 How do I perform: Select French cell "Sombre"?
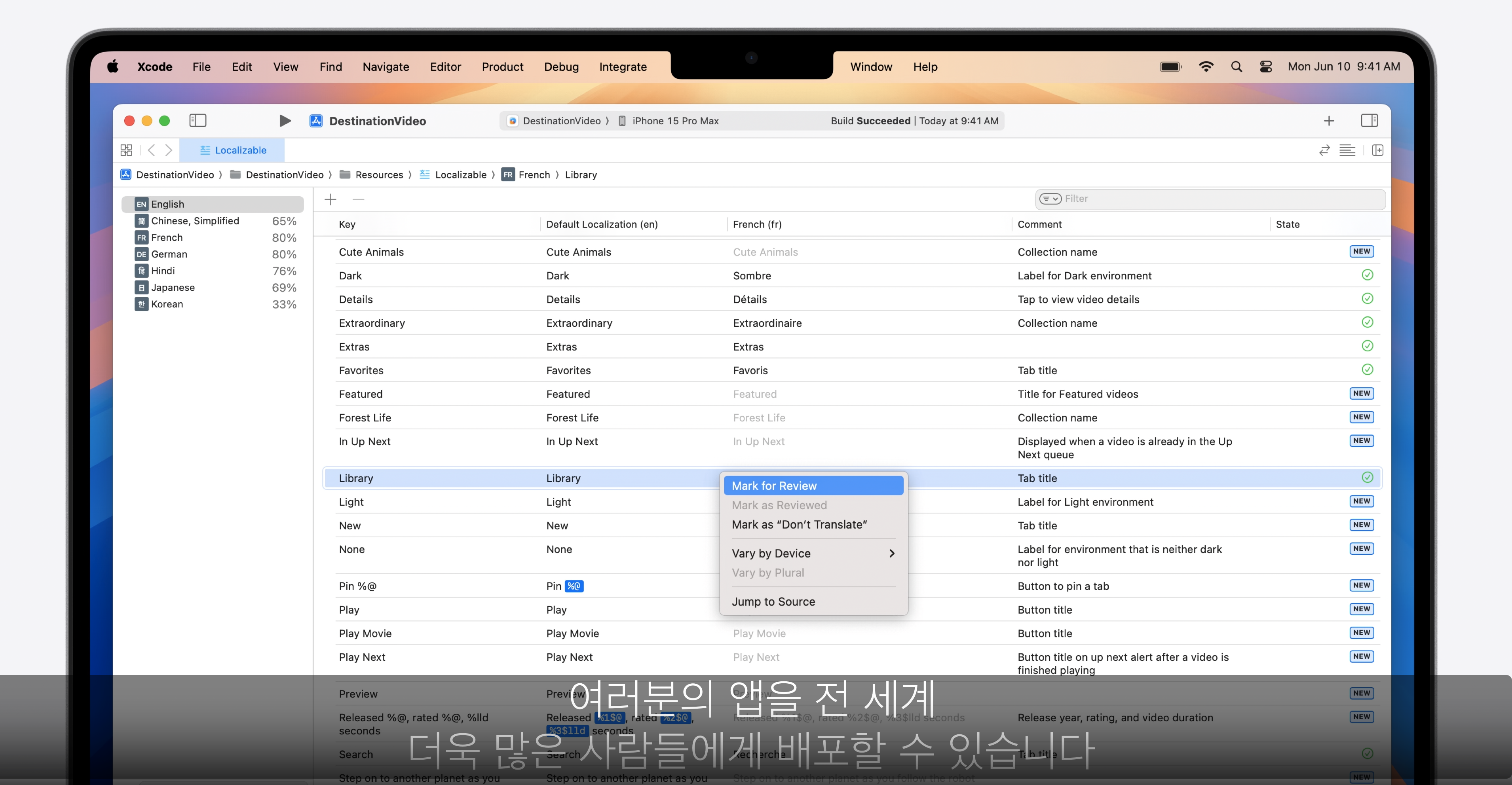click(x=752, y=276)
